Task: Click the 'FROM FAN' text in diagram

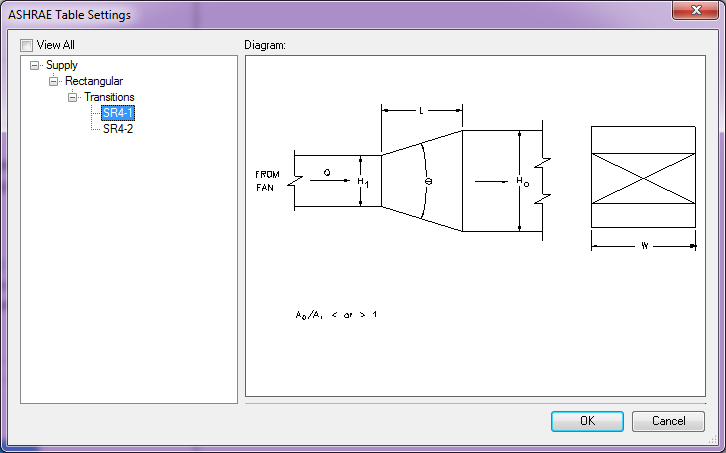Action: tap(267, 181)
